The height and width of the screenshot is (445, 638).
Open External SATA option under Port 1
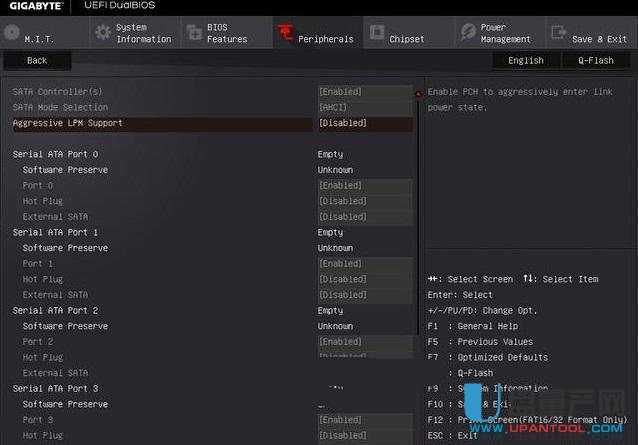(364, 295)
